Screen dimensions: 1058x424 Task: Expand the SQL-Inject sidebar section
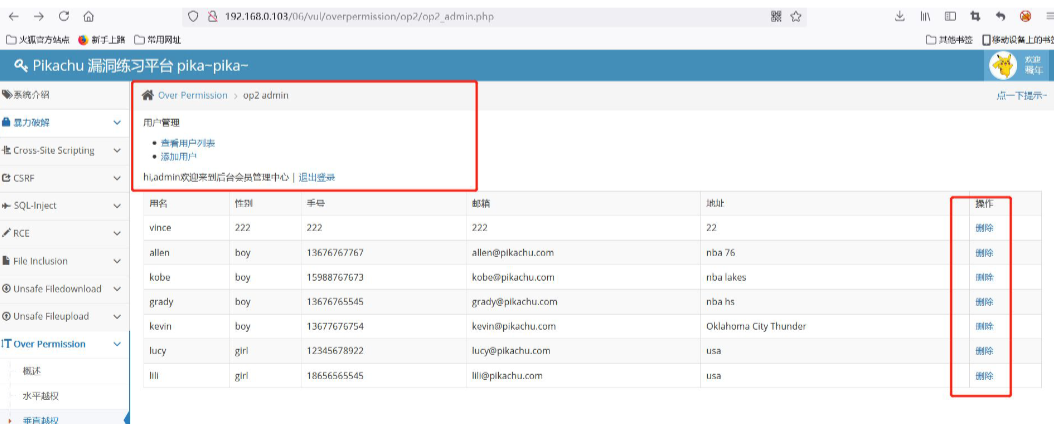[62, 205]
